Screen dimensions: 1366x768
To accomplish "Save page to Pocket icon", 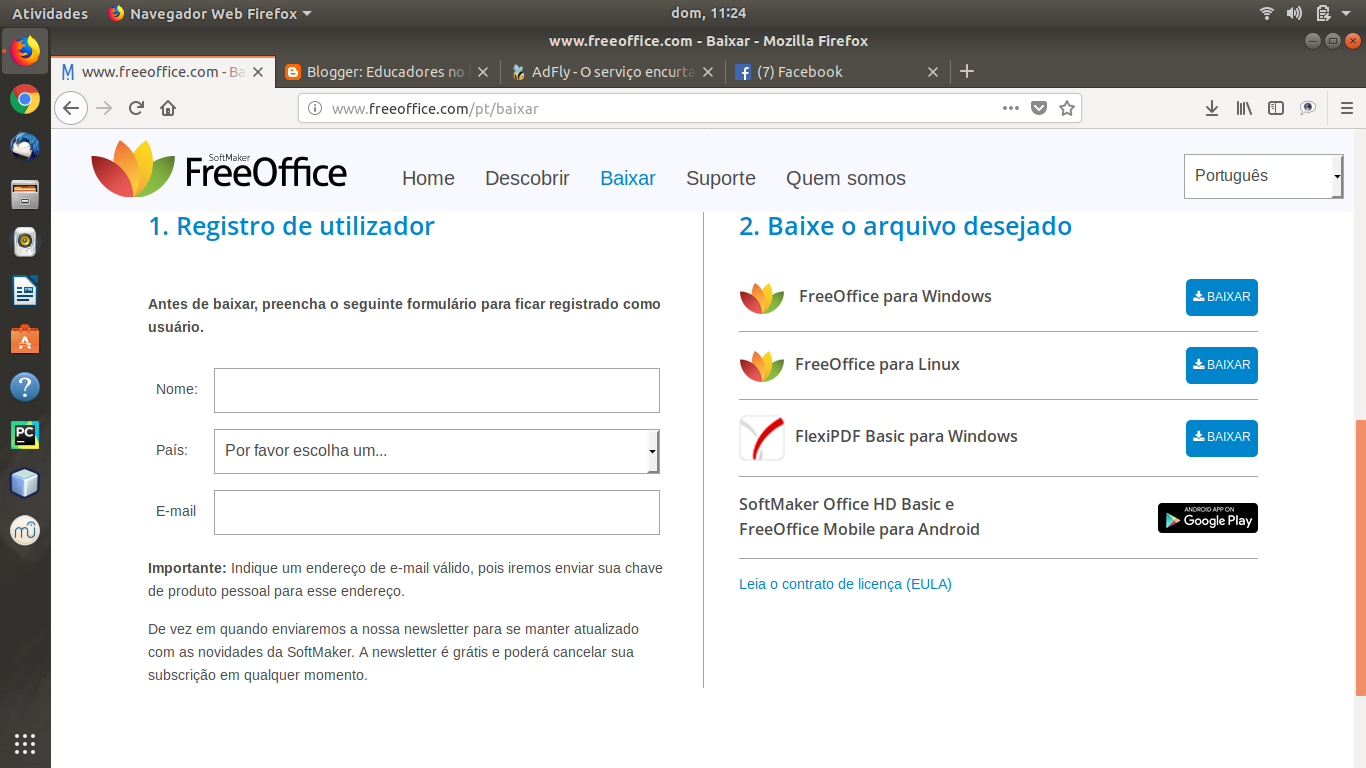I will click(1039, 108).
